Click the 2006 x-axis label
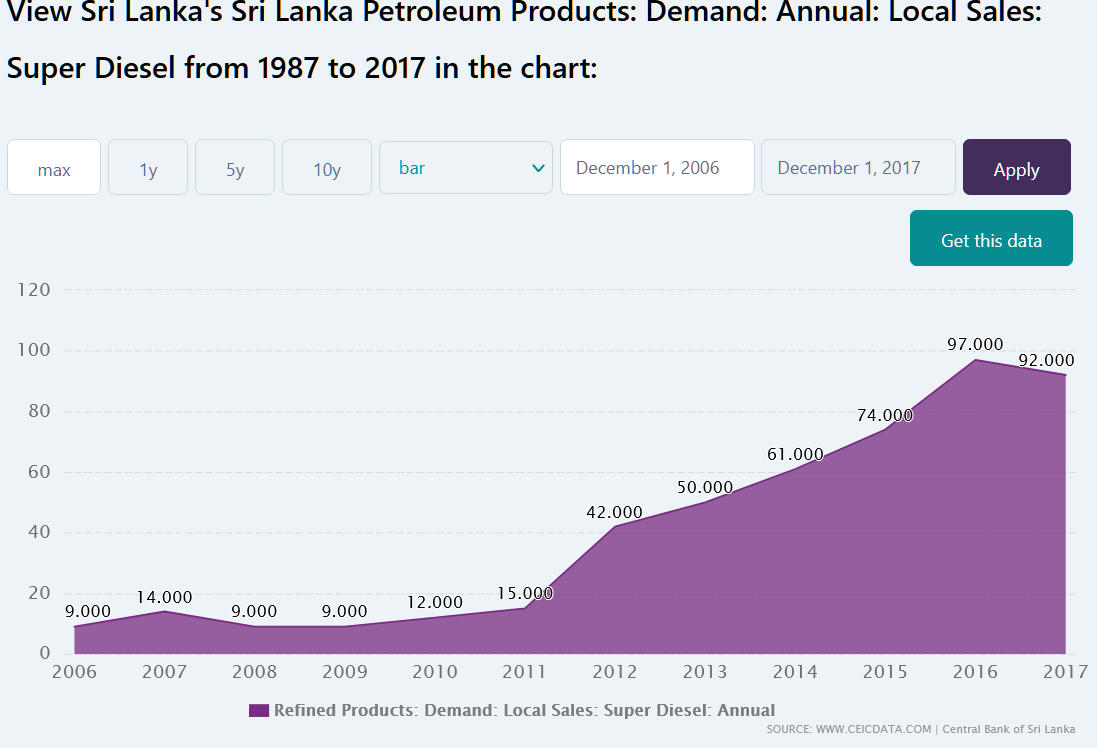1097x748 pixels. (74, 672)
